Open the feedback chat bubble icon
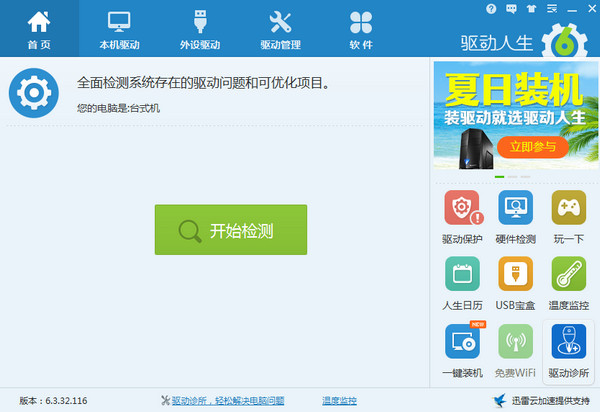The width and height of the screenshot is (600, 412). tap(511, 8)
